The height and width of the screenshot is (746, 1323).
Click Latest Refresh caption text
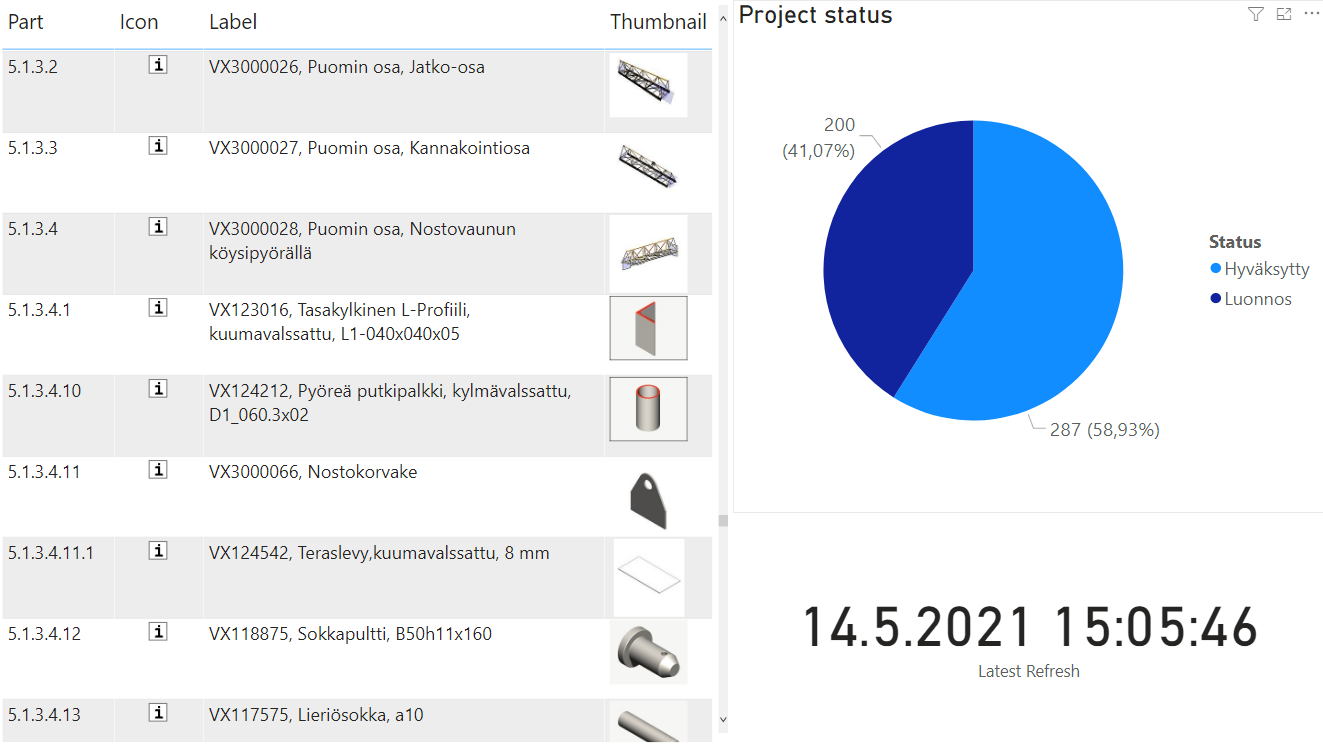tap(1029, 671)
